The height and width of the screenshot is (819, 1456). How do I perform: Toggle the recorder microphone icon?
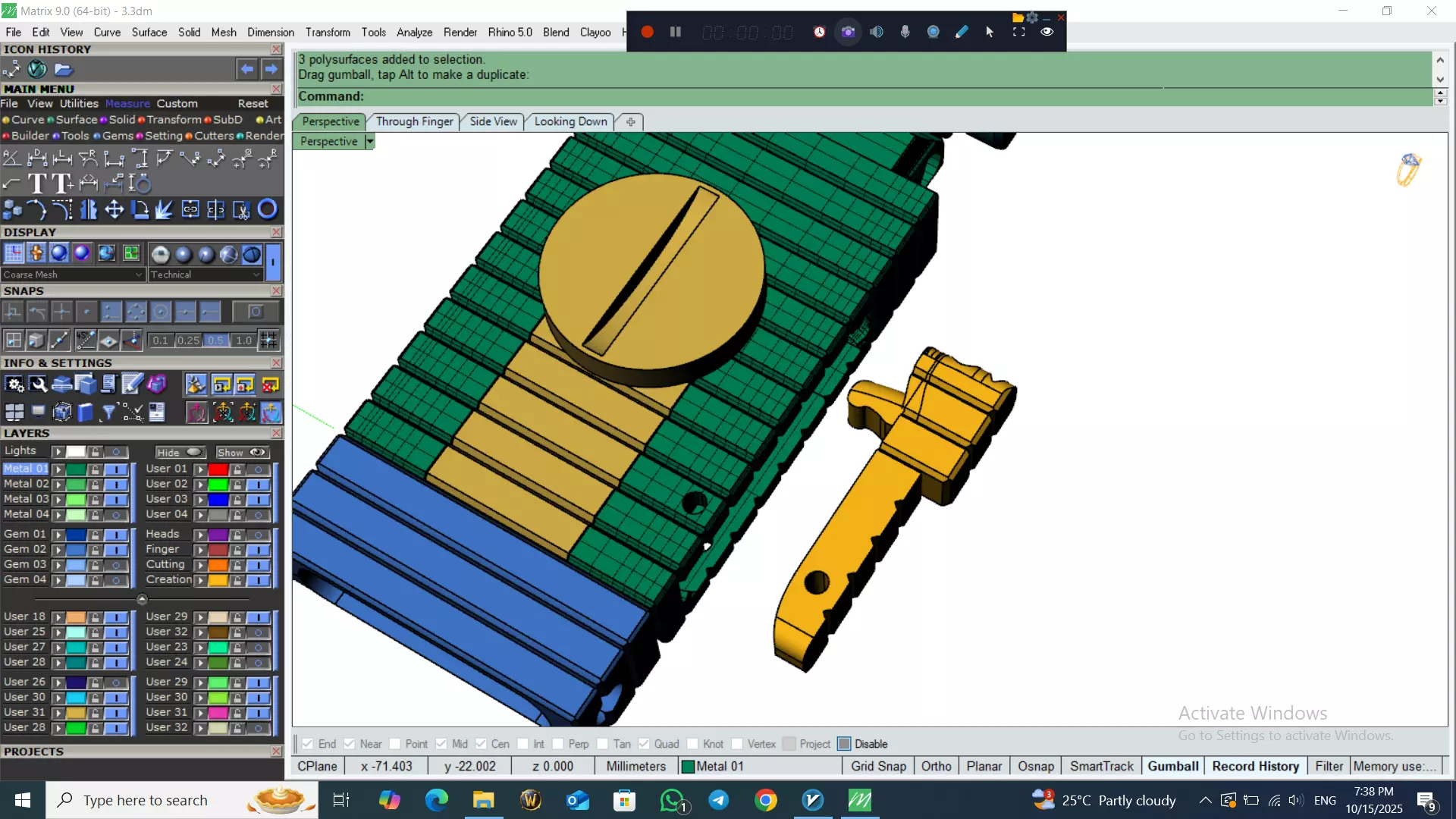[x=905, y=32]
